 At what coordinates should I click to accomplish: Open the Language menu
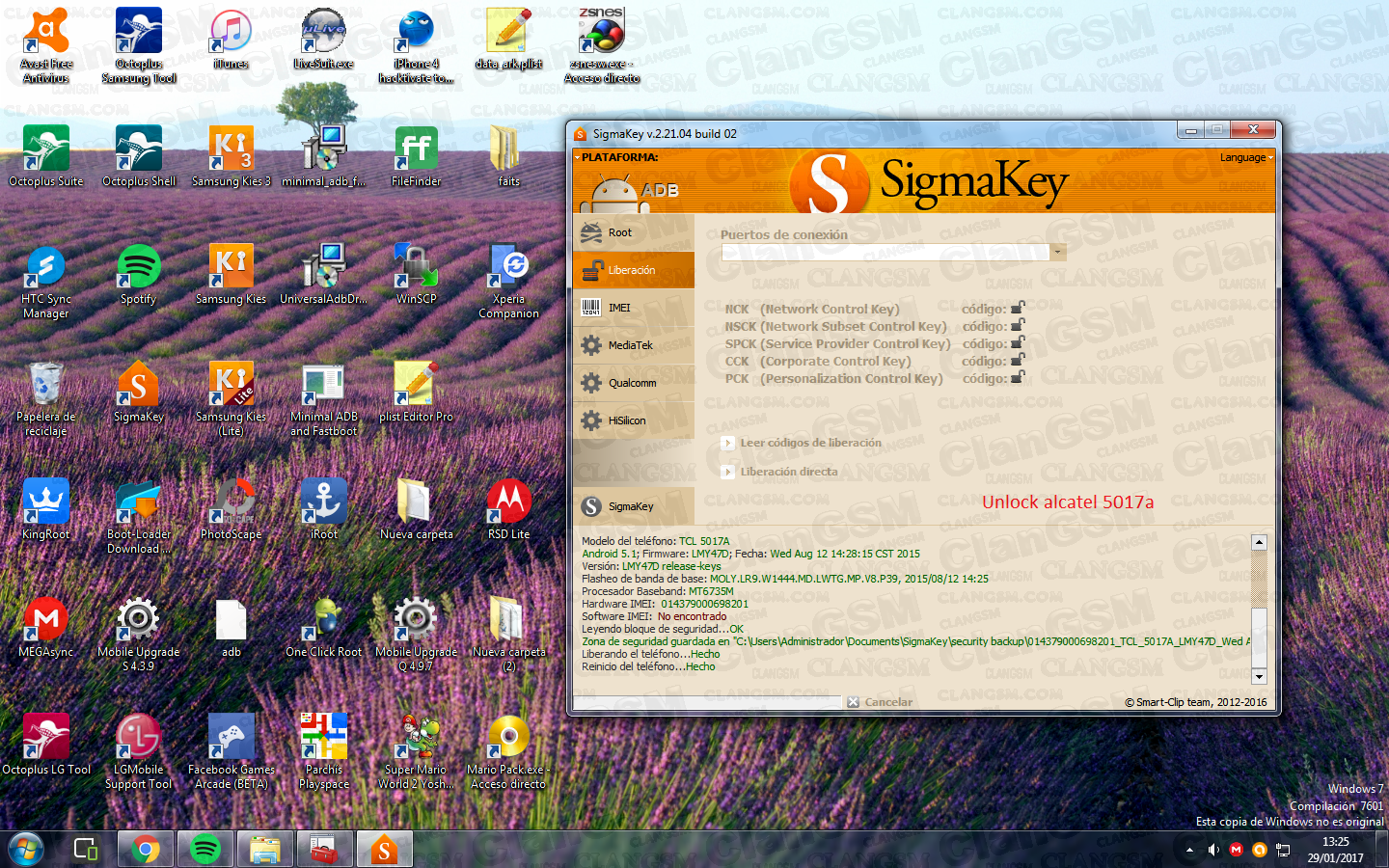pos(1246,157)
